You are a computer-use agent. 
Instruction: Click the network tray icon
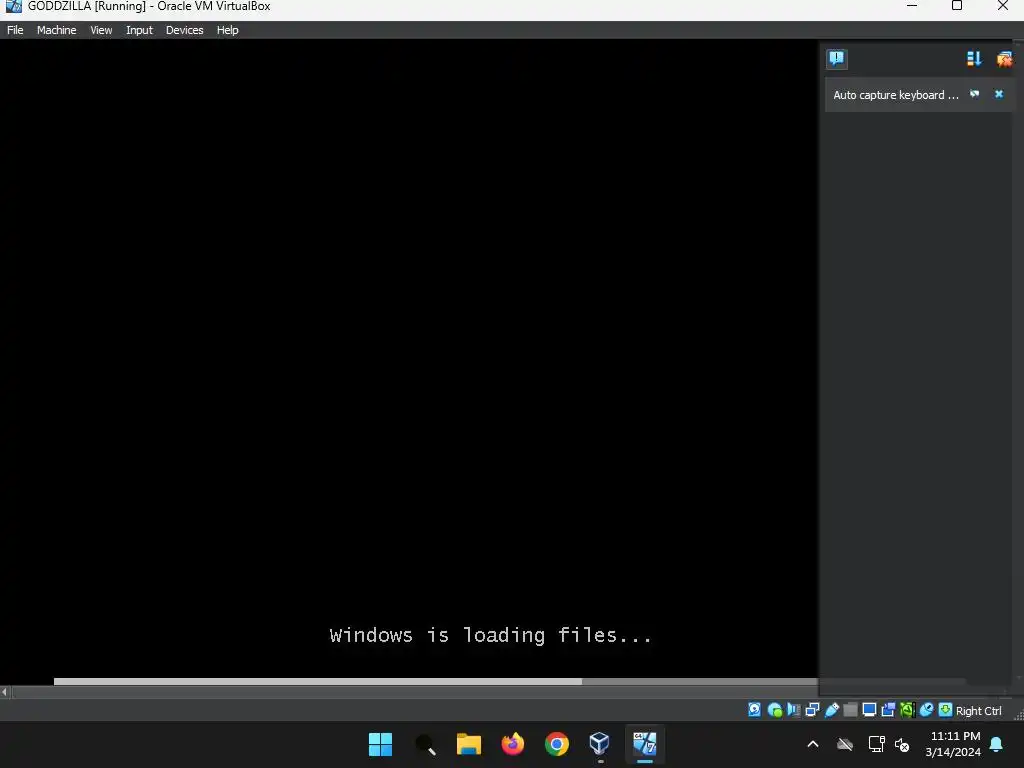click(x=876, y=744)
